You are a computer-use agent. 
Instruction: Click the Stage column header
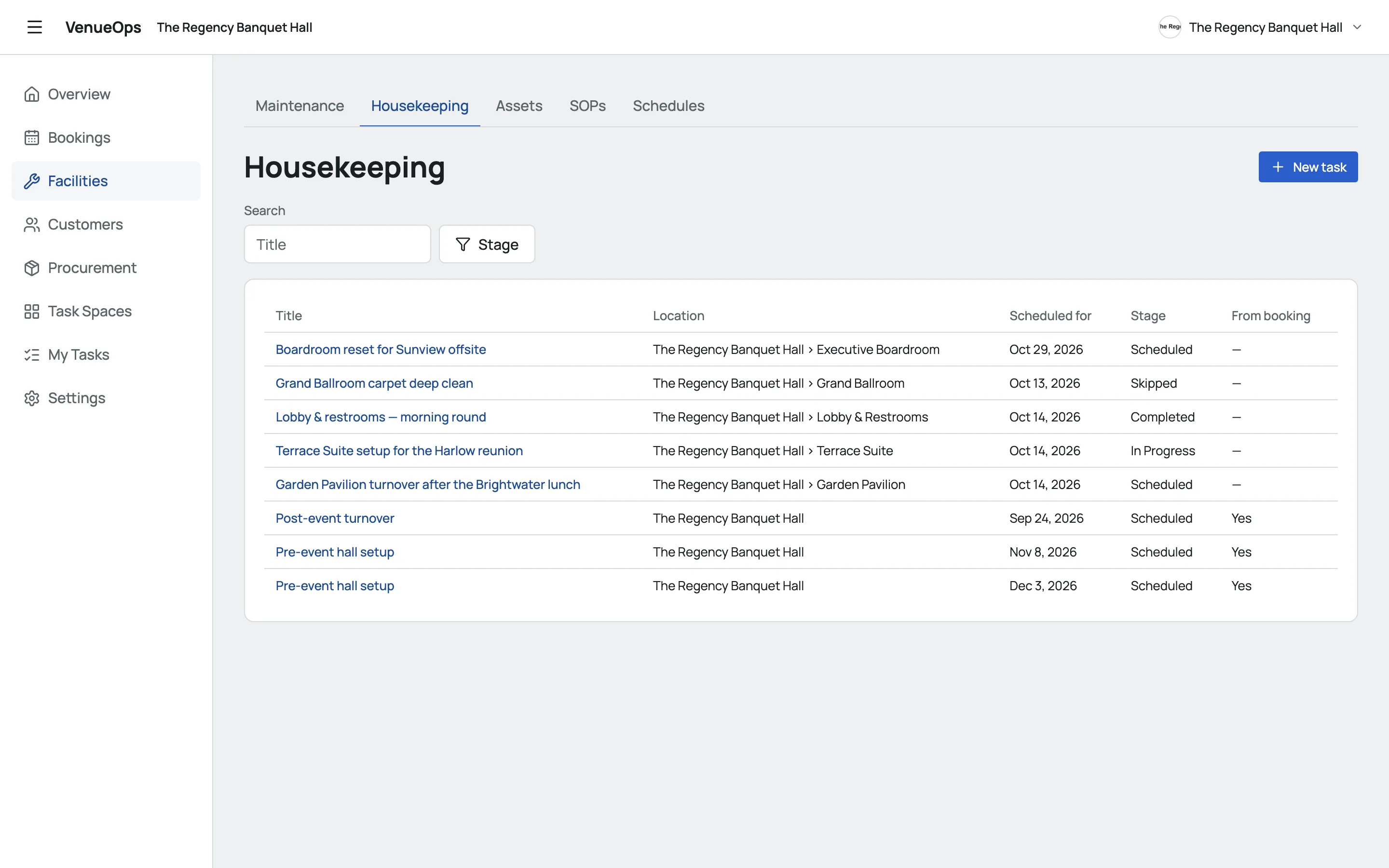[x=1148, y=316]
